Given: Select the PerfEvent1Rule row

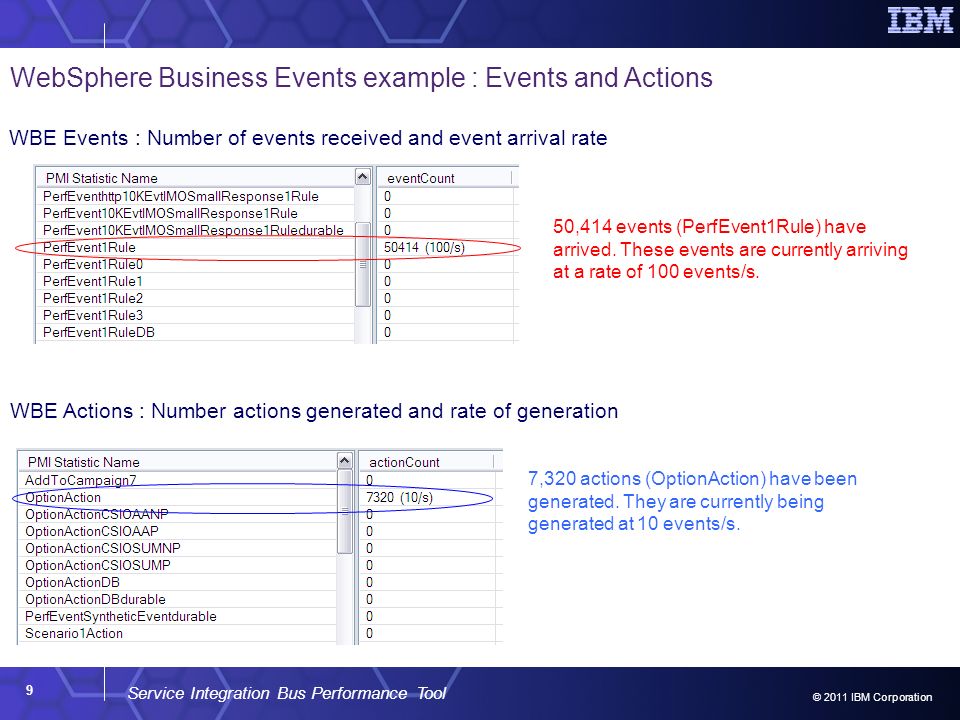Looking at the screenshot, I should [277, 247].
